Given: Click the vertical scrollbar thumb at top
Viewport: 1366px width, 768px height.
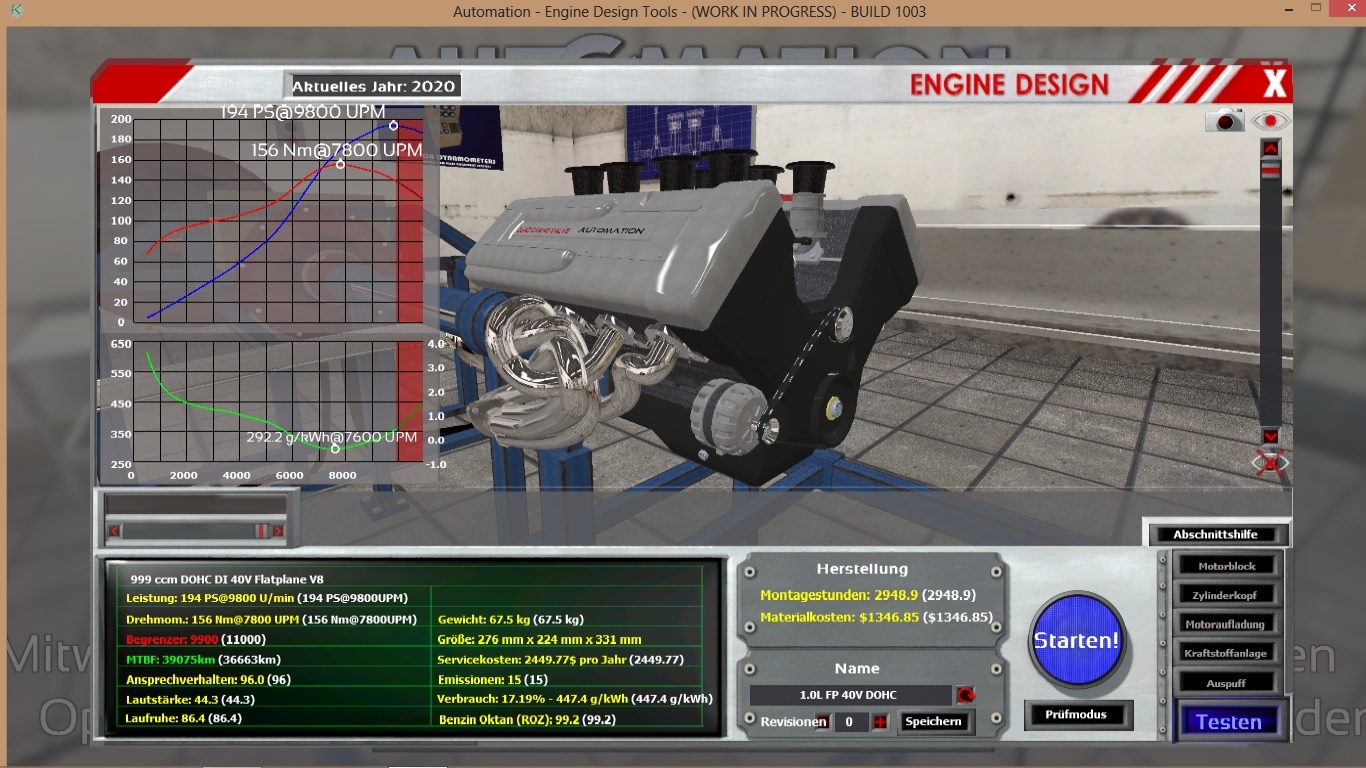Looking at the screenshot, I should [1271, 171].
